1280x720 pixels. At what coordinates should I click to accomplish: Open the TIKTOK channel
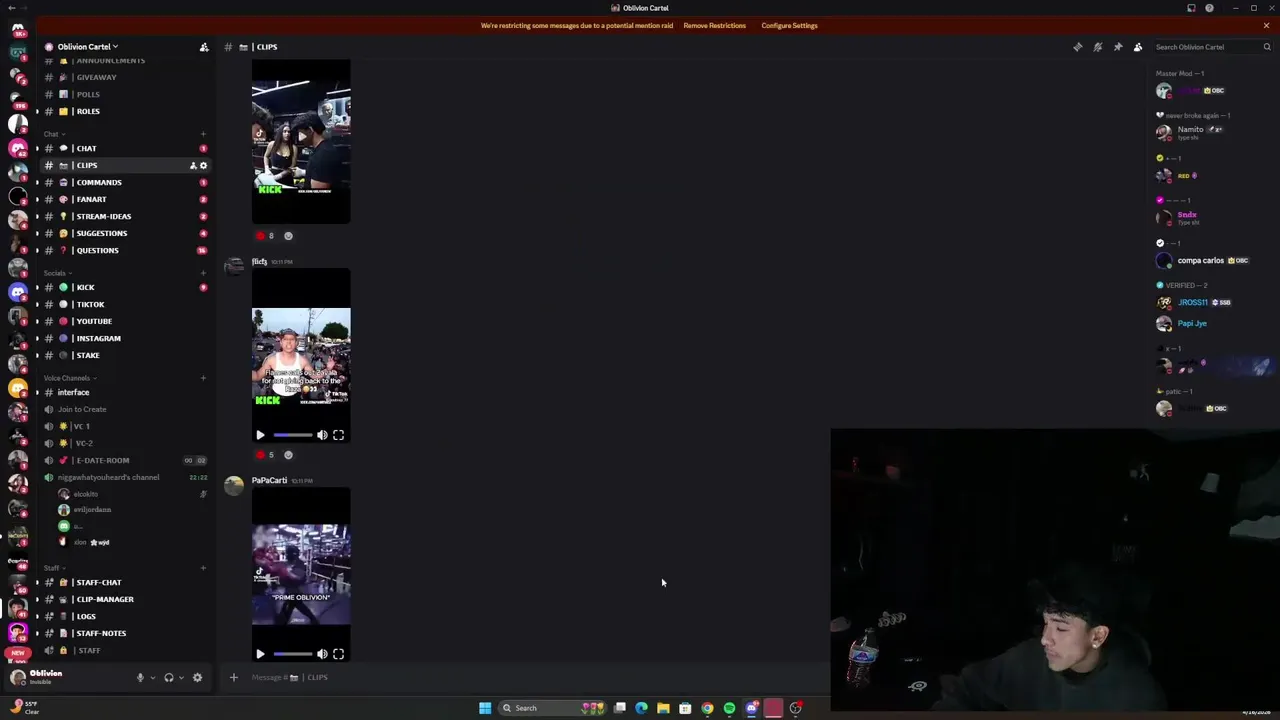125,304
